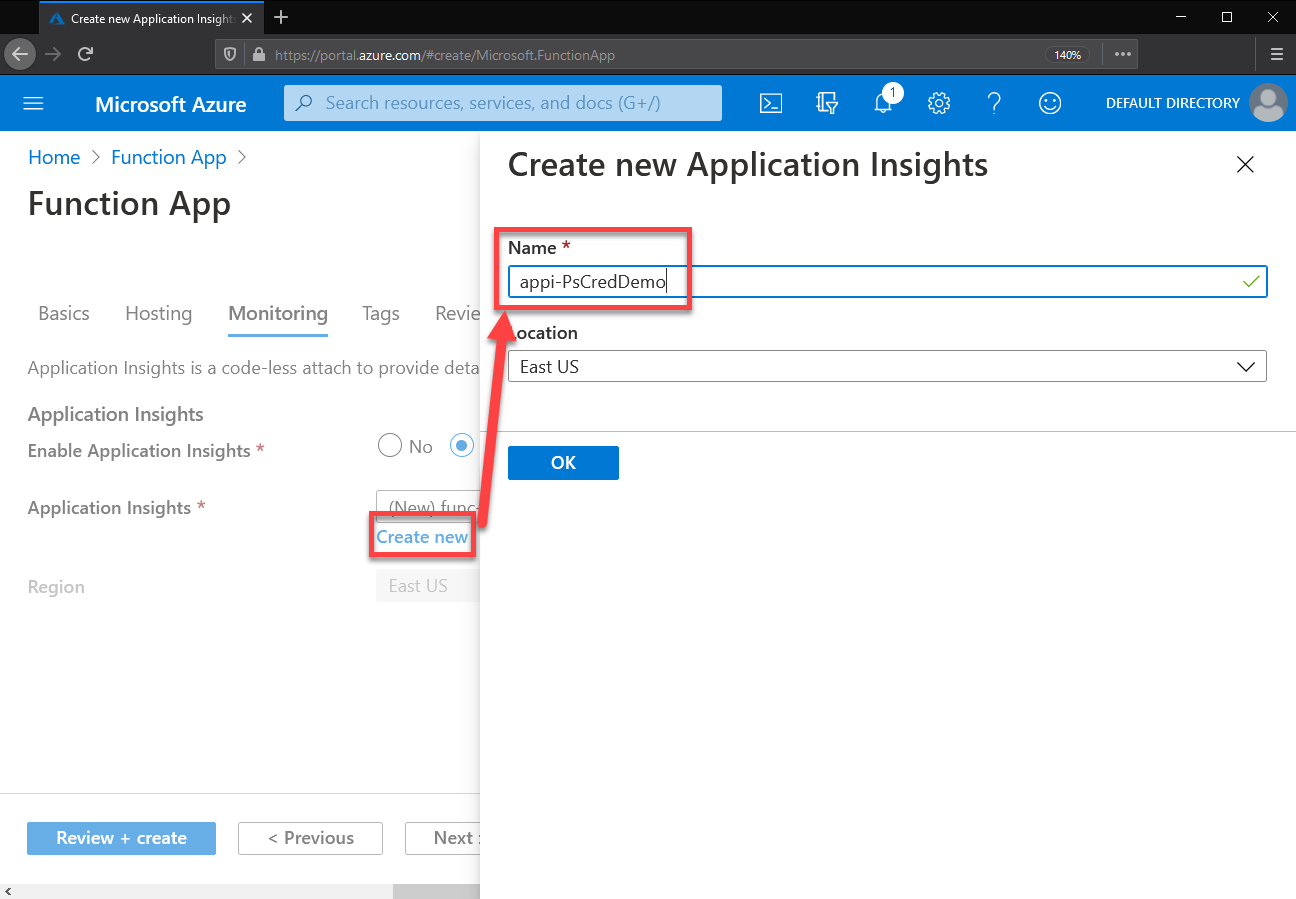
Task: Open a new browser tab
Action: pyautogui.click(x=281, y=17)
